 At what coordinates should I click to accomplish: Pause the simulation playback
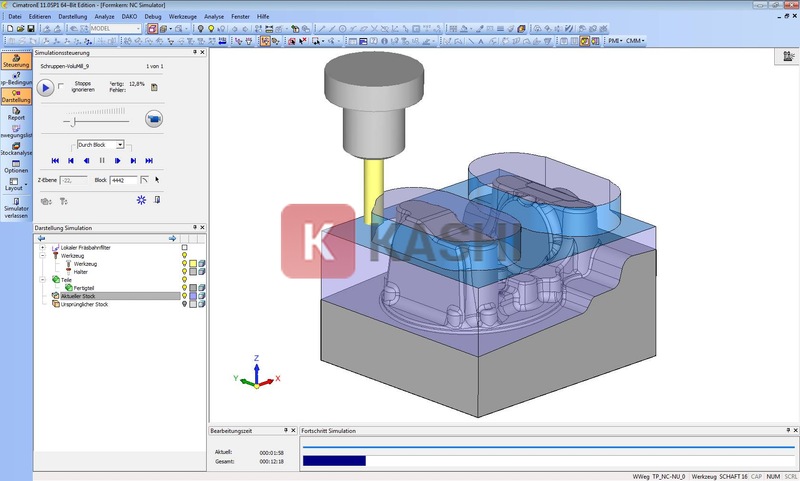coord(102,160)
